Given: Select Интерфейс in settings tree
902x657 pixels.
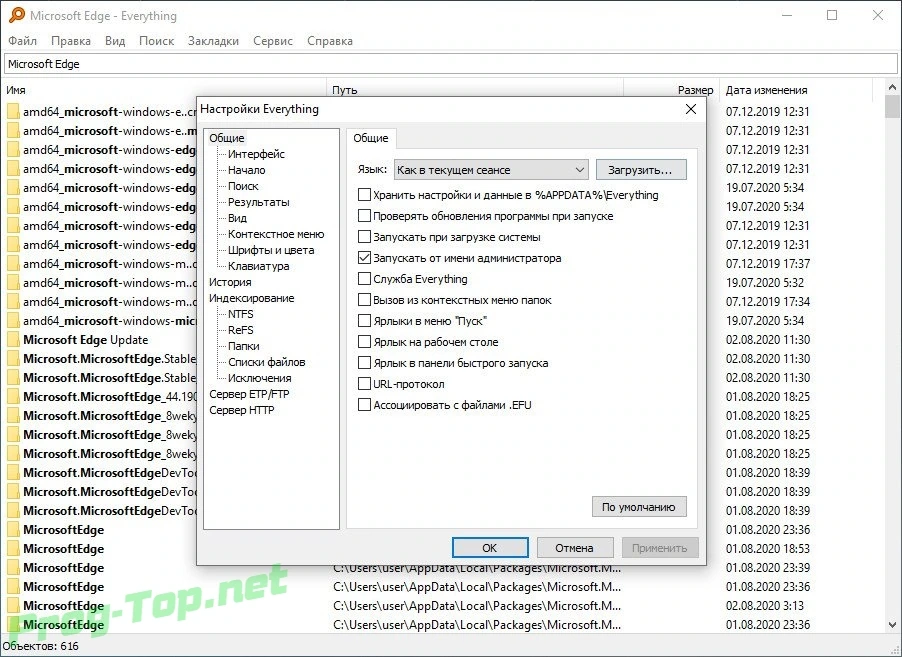Looking at the screenshot, I should point(256,154).
